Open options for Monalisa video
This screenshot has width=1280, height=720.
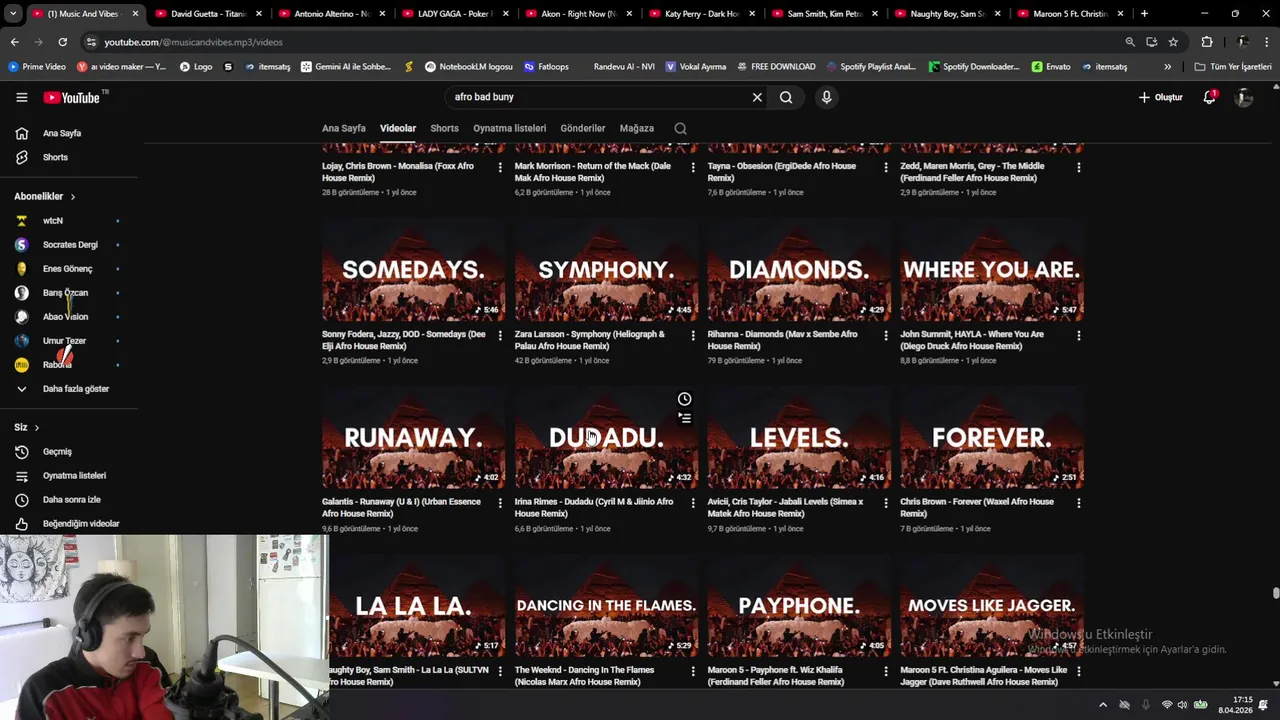(x=500, y=167)
